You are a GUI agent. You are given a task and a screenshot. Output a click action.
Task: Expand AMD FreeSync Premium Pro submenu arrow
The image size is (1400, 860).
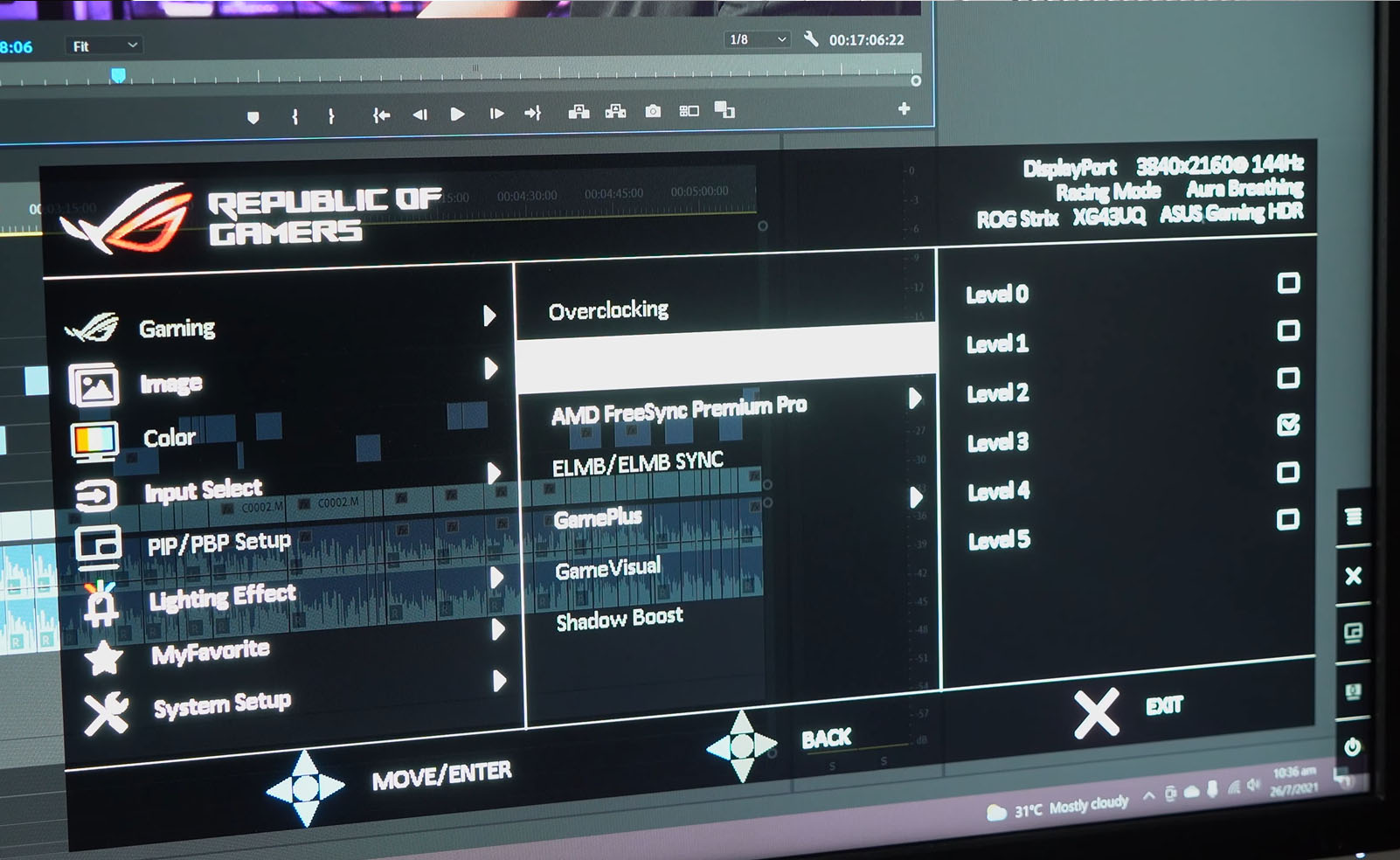point(916,398)
